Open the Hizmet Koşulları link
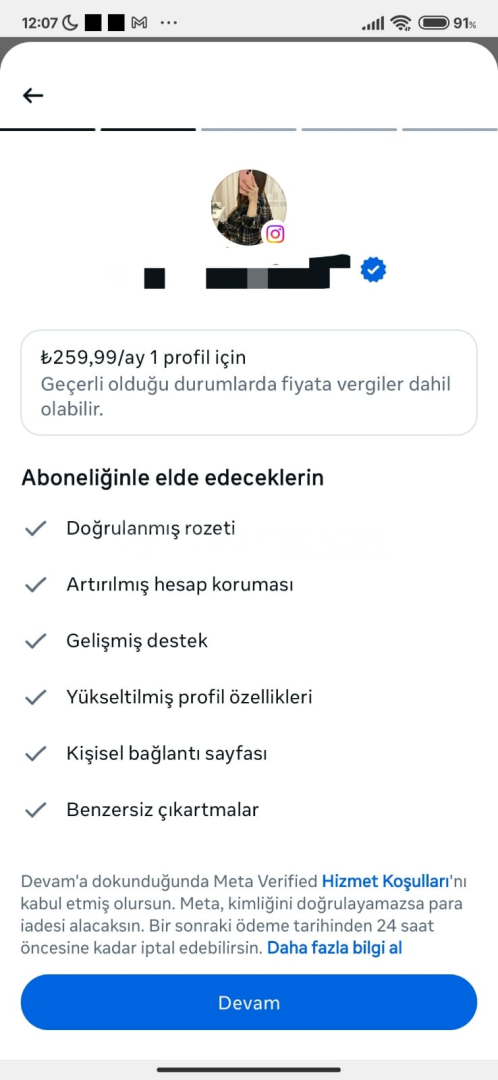This screenshot has width=498, height=1080. pyautogui.click(x=386, y=881)
